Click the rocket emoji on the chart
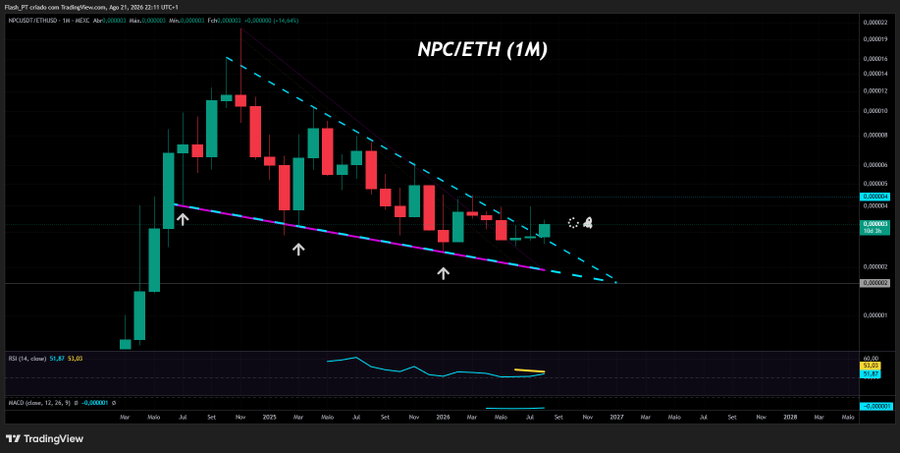The image size is (900, 453). (x=588, y=223)
